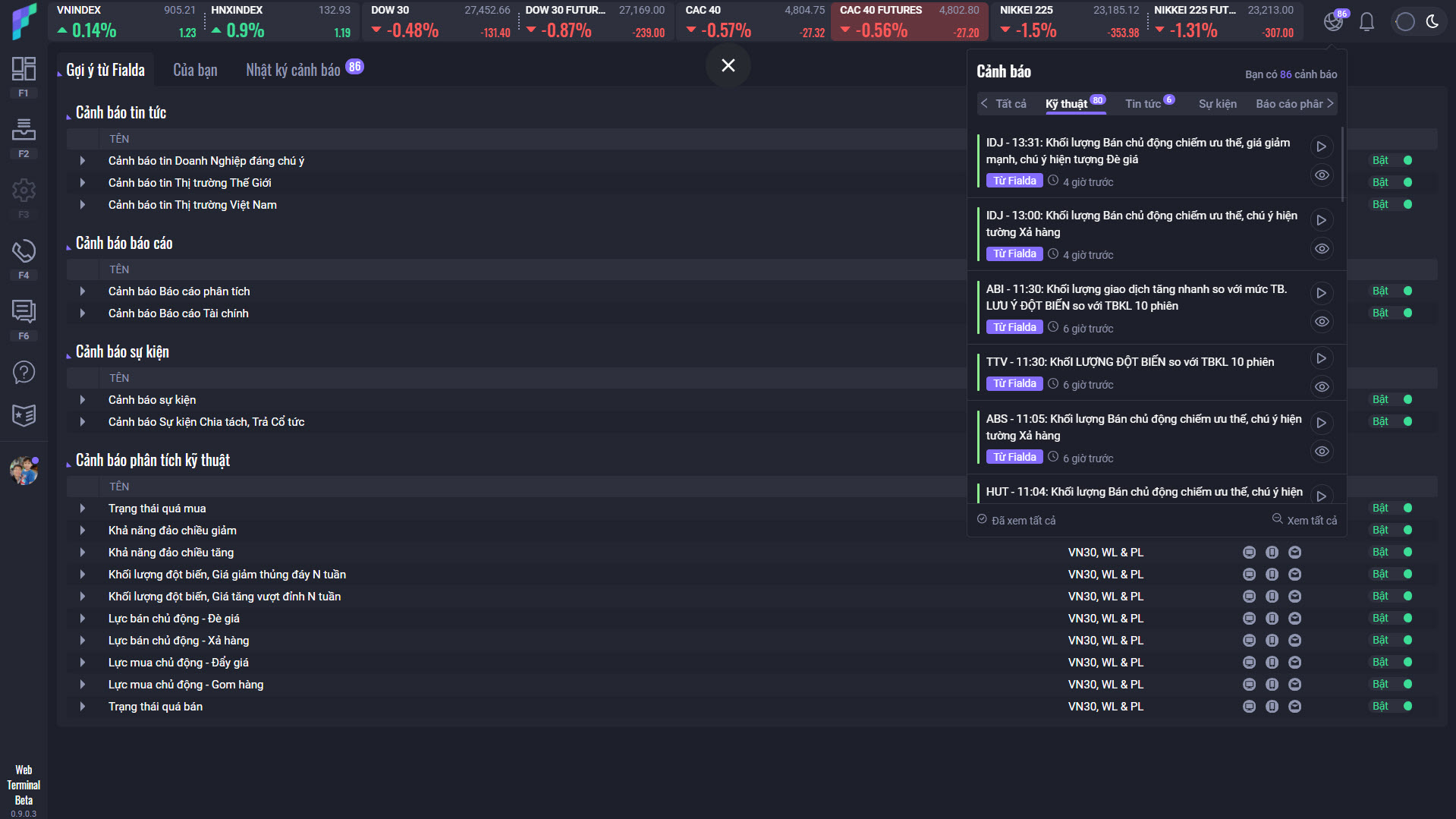Click mobile icon for Lực bán chủ động - Đè giá
Screen dimensions: 1456x819
(x=1272, y=619)
